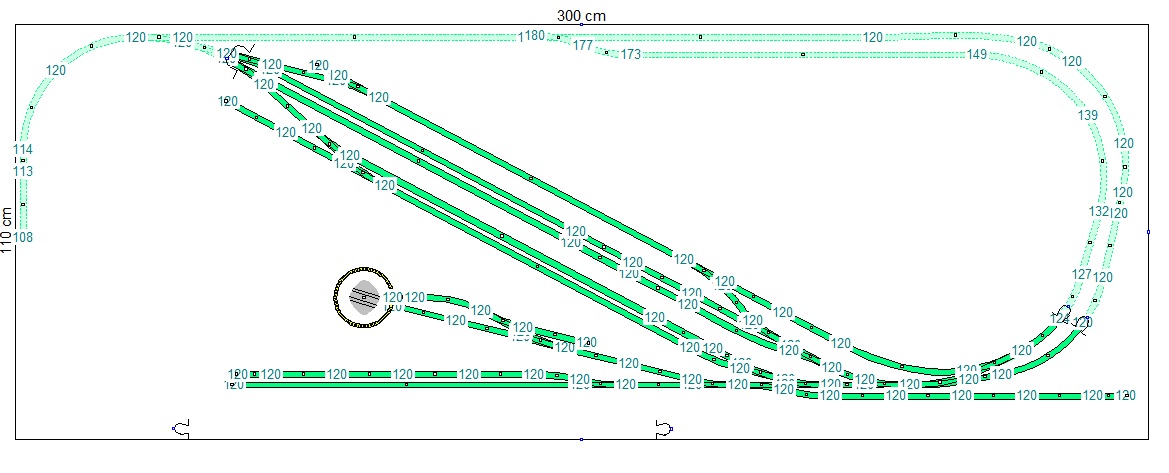Click the blue handle on top edge midpoint
The height and width of the screenshot is (473, 1169).
[581, 25]
